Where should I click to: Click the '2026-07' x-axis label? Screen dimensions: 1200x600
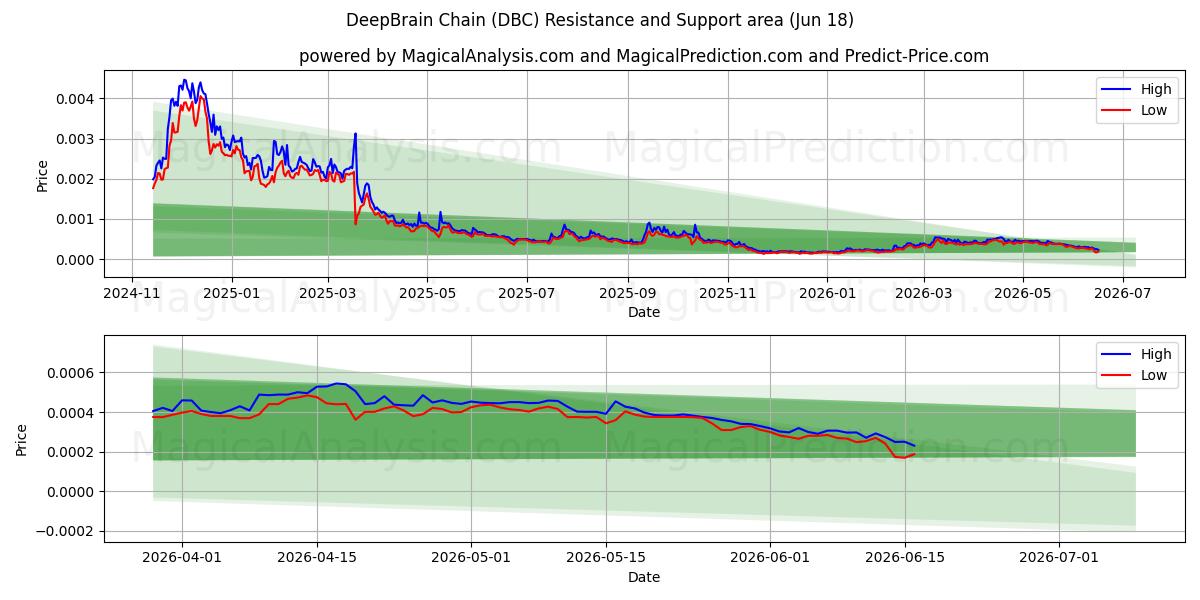[1123, 294]
